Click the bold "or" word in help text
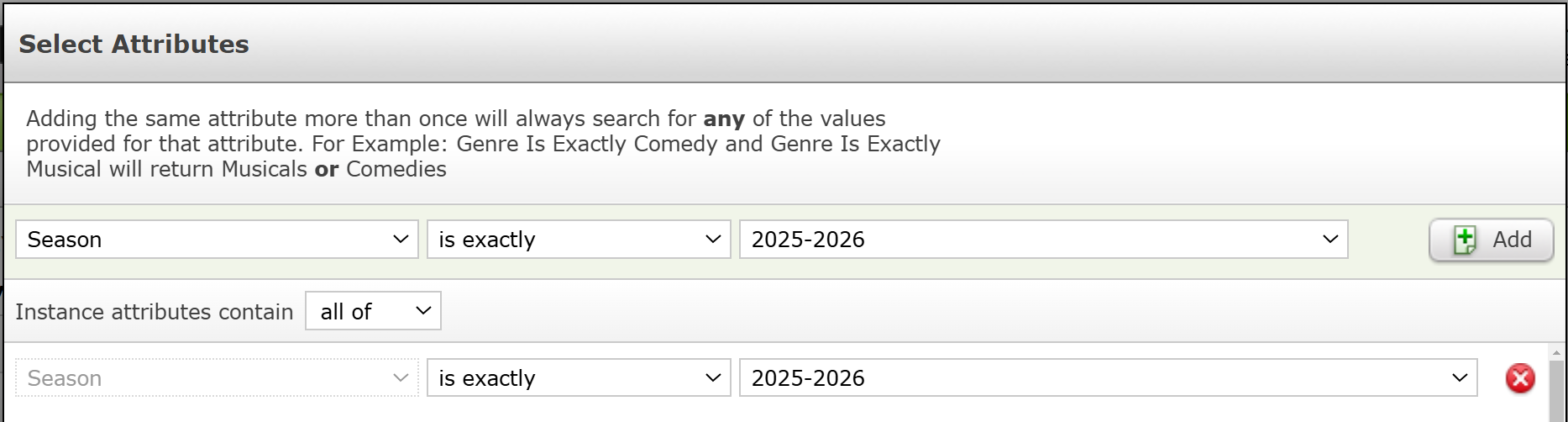Screen dimensions: 1568x422 (327, 169)
